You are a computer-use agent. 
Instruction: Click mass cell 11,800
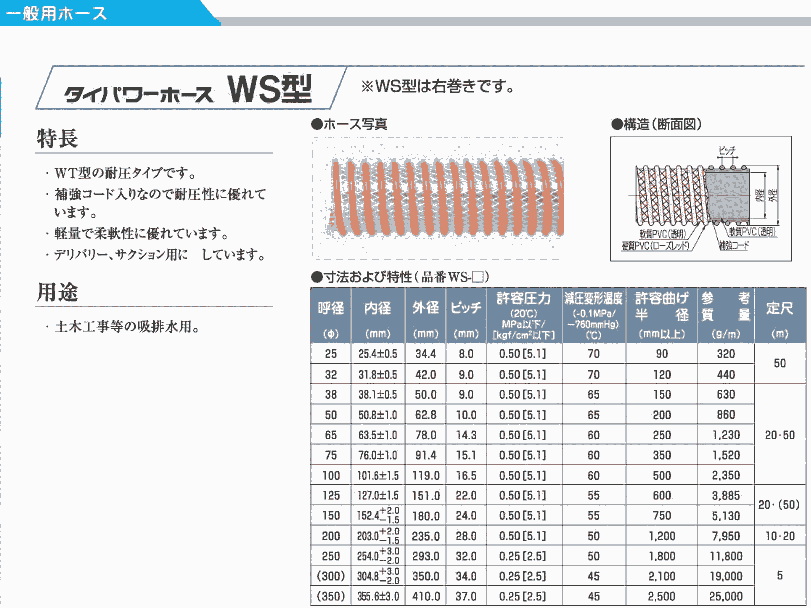[x=726, y=556]
